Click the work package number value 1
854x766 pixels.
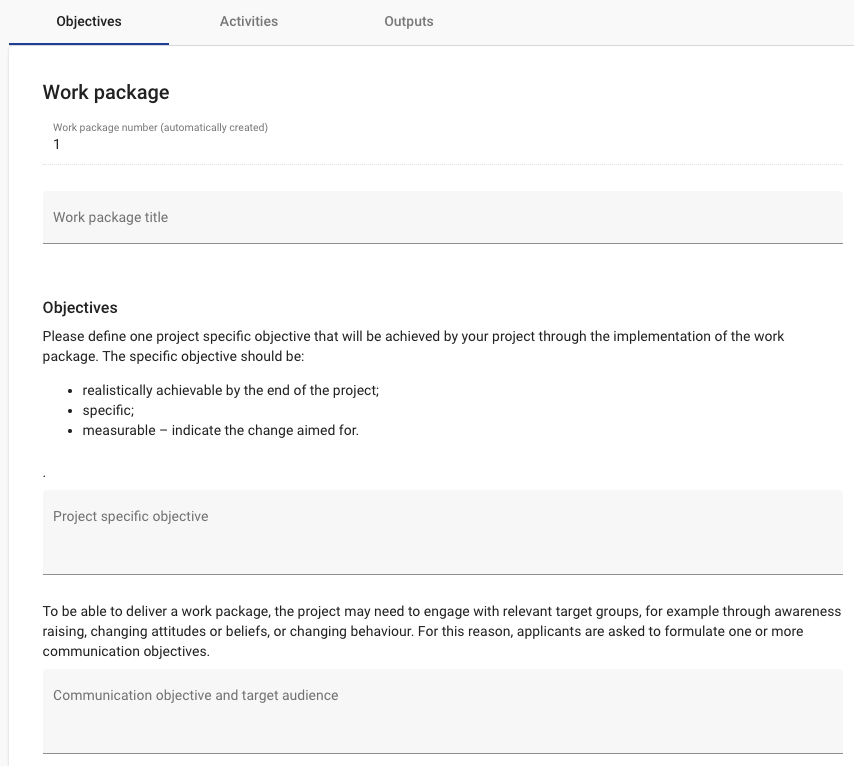[57, 144]
